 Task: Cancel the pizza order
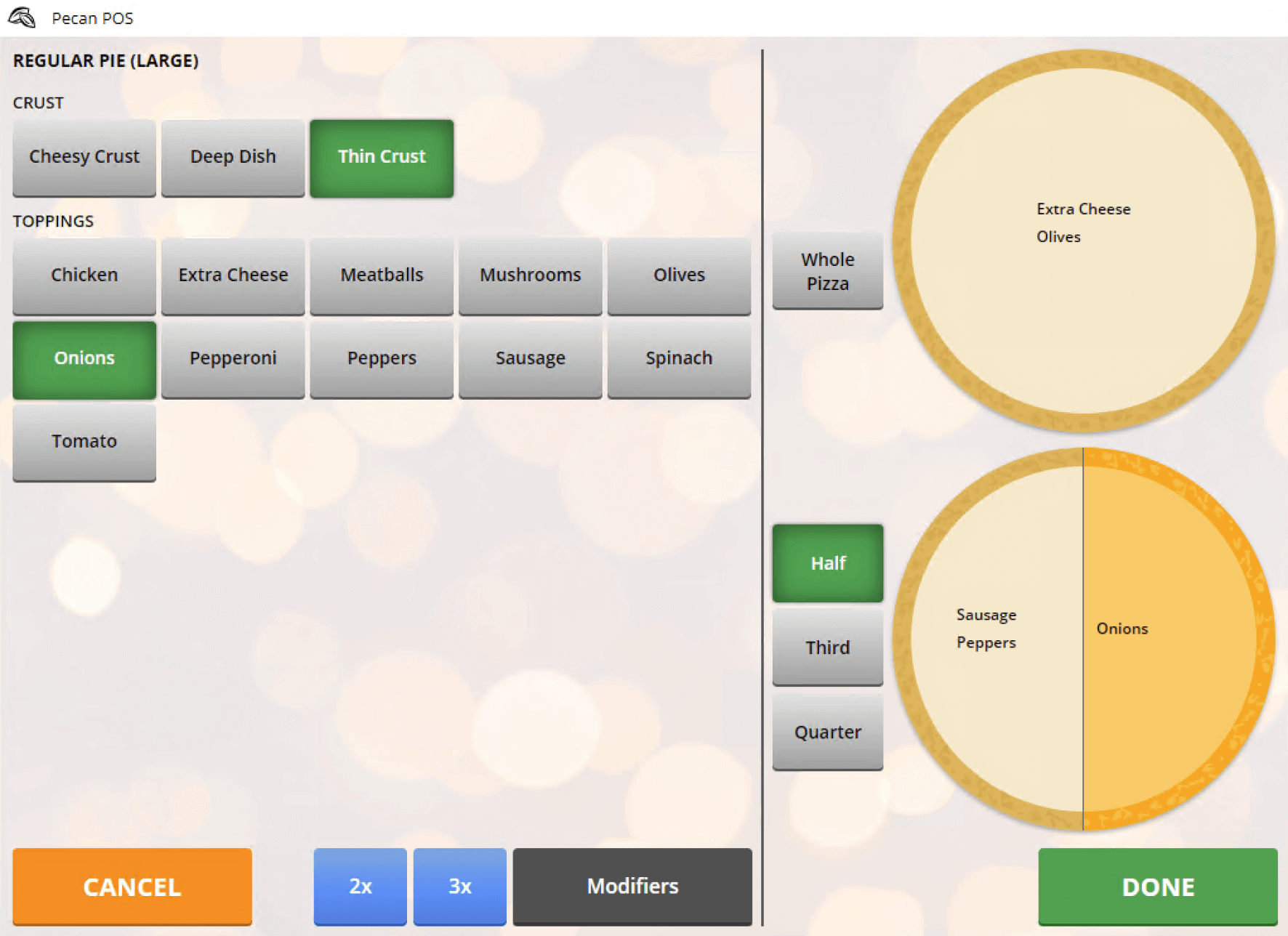tap(132, 886)
